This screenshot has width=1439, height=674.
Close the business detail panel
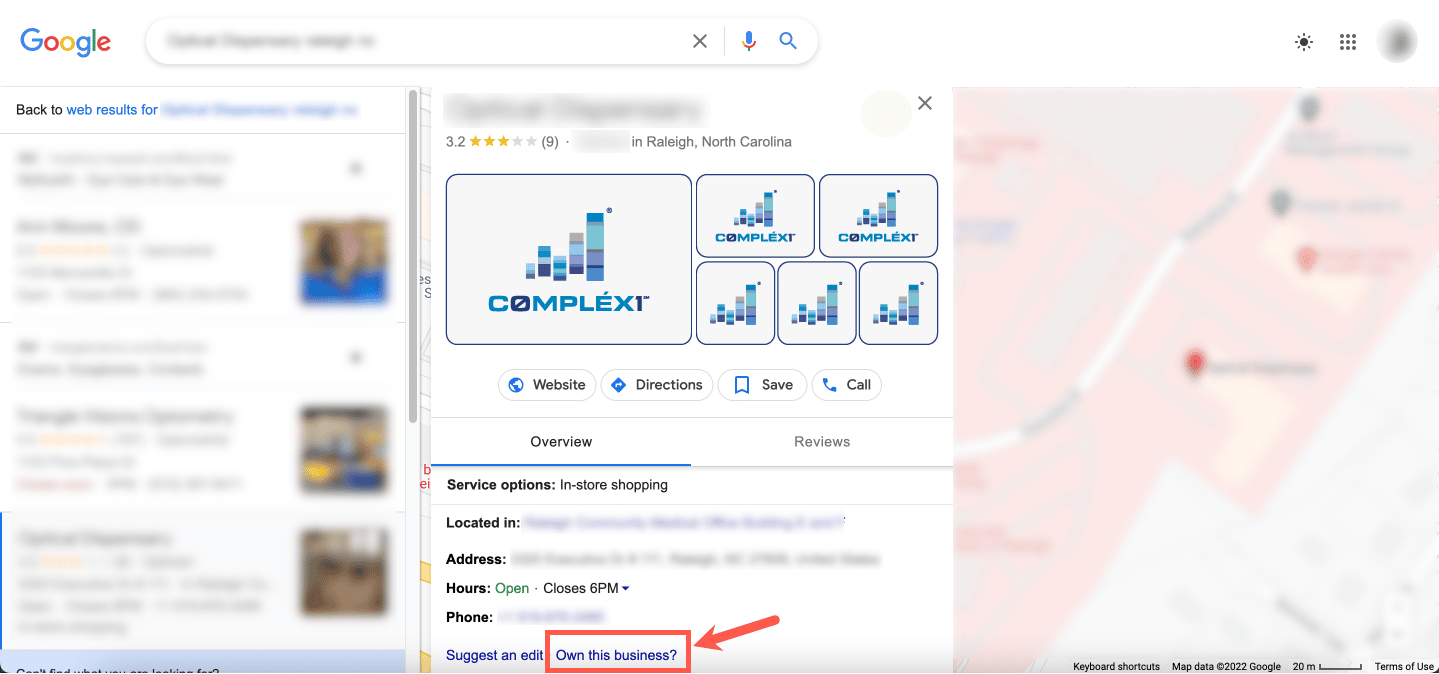click(924, 102)
